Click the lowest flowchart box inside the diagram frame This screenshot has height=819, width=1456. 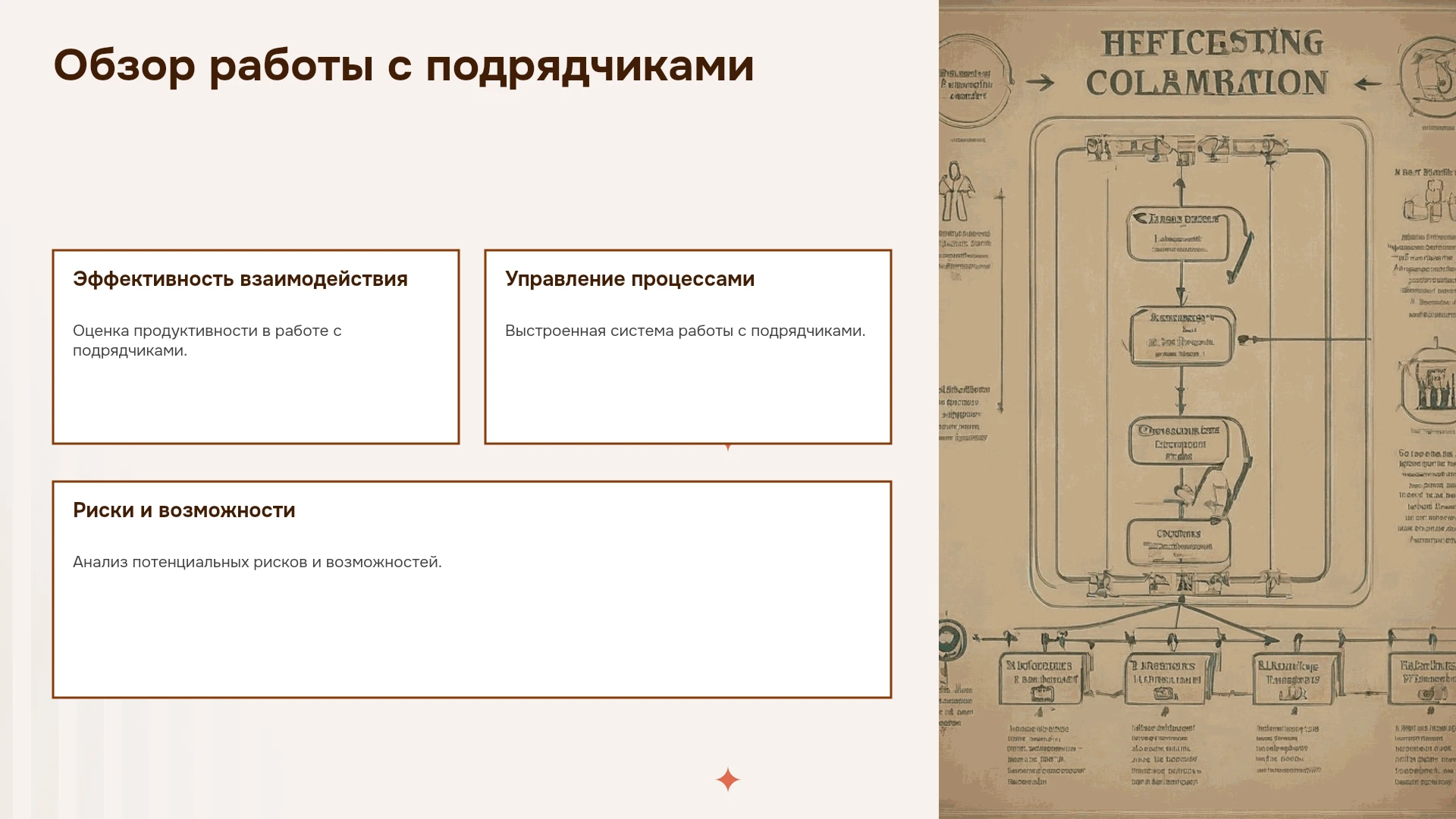[x=1179, y=543]
